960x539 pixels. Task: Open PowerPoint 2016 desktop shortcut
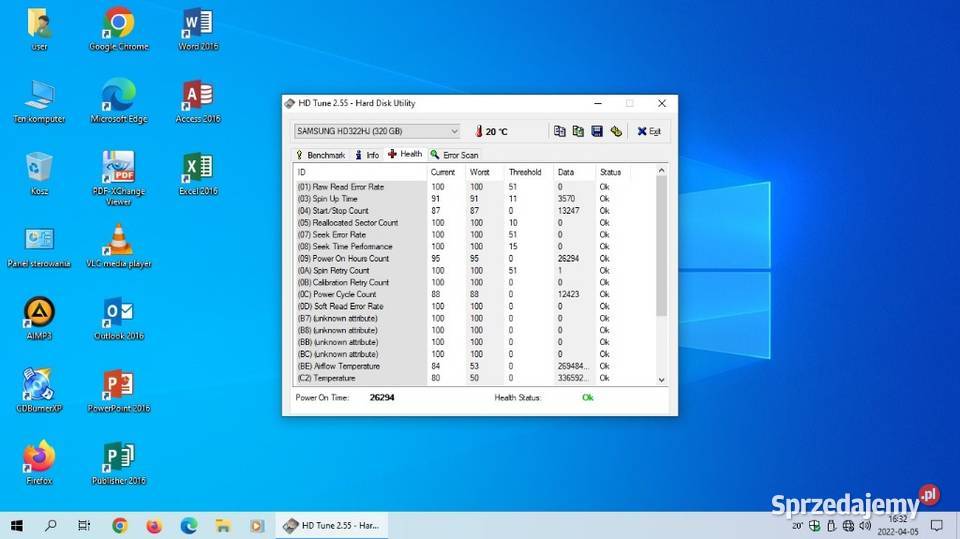coord(119,391)
